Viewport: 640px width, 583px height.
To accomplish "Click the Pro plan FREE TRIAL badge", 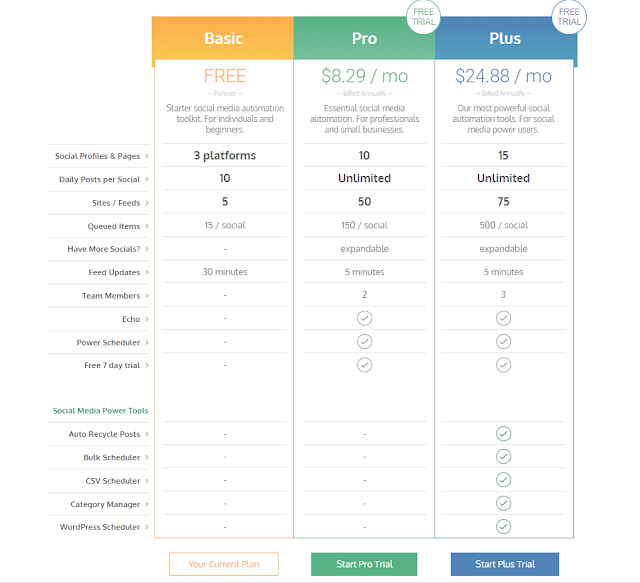I will (423, 17).
